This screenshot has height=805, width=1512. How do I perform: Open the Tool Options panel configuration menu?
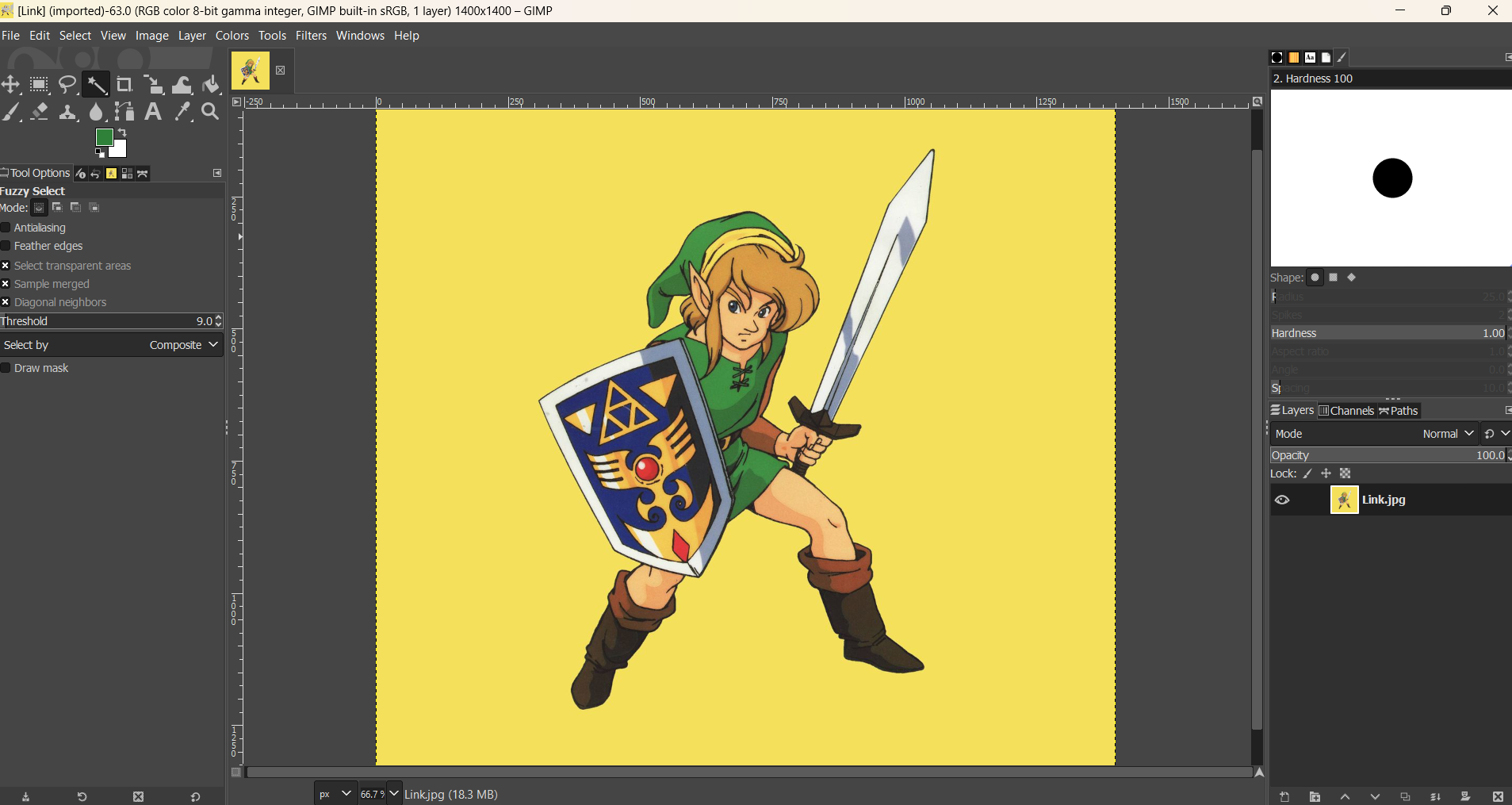pyautogui.click(x=217, y=173)
